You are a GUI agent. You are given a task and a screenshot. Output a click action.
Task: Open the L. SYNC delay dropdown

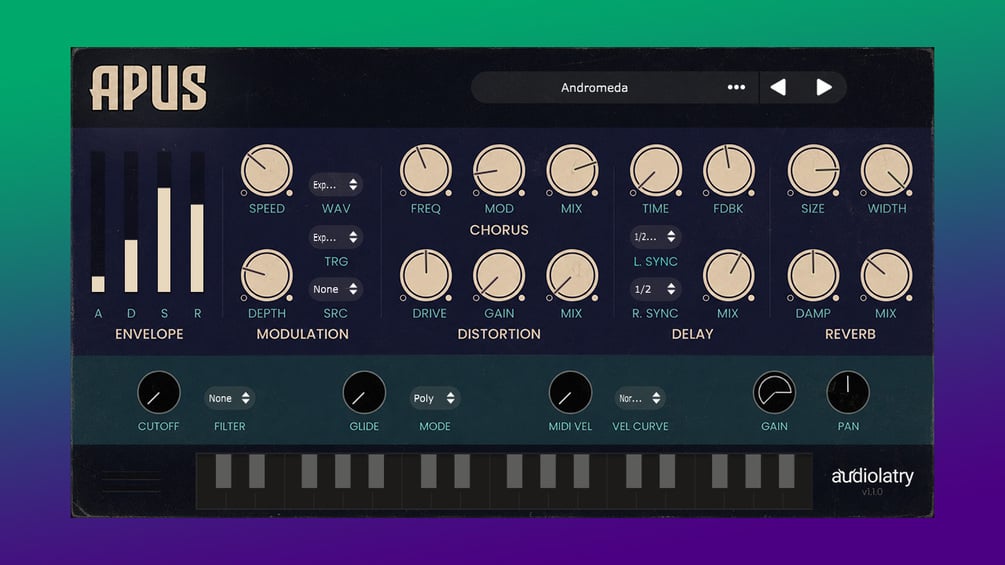(x=654, y=236)
